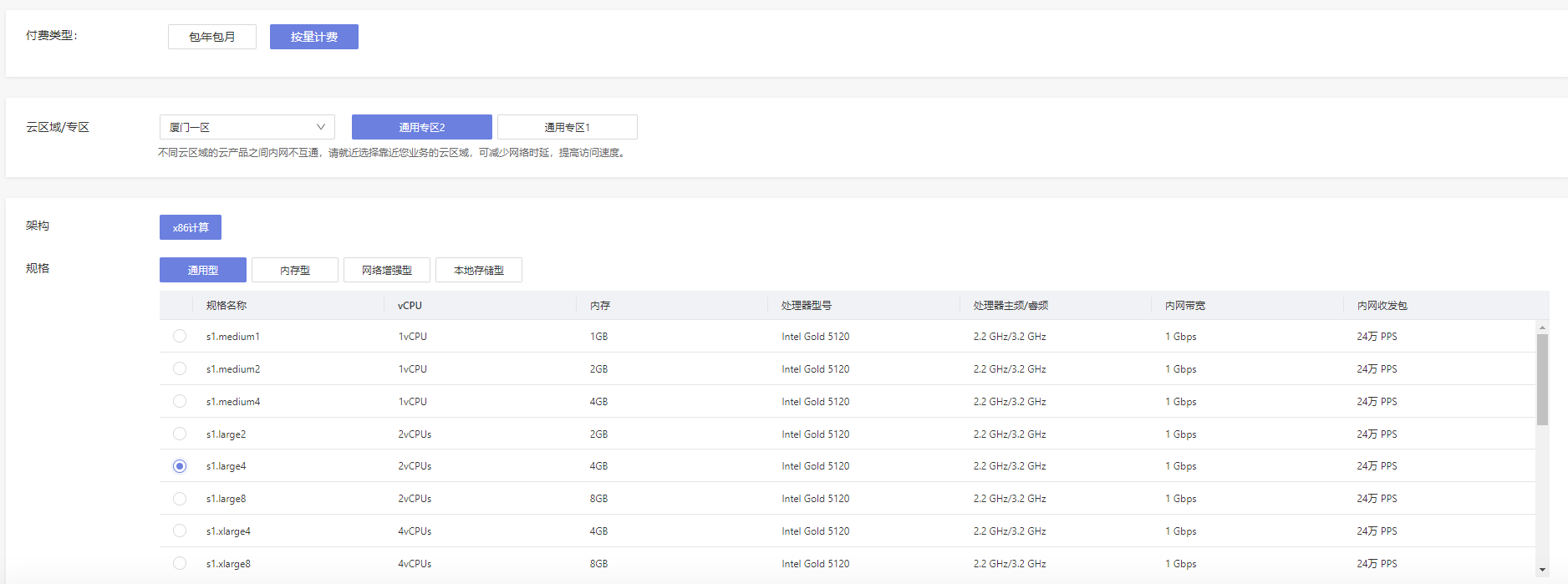1568x584 pixels.
Task: Select the 通用专区2 zone
Action: (421, 127)
